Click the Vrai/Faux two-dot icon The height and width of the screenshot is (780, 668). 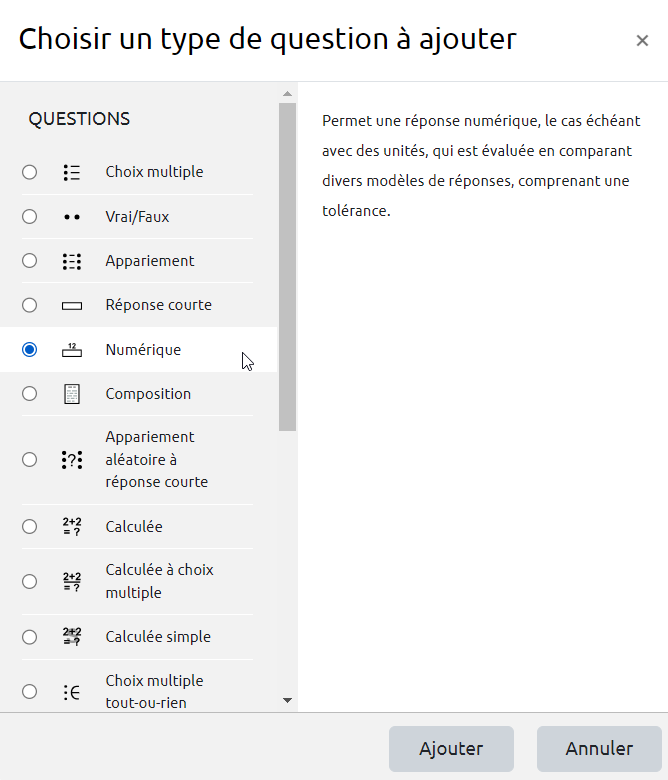click(71, 217)
